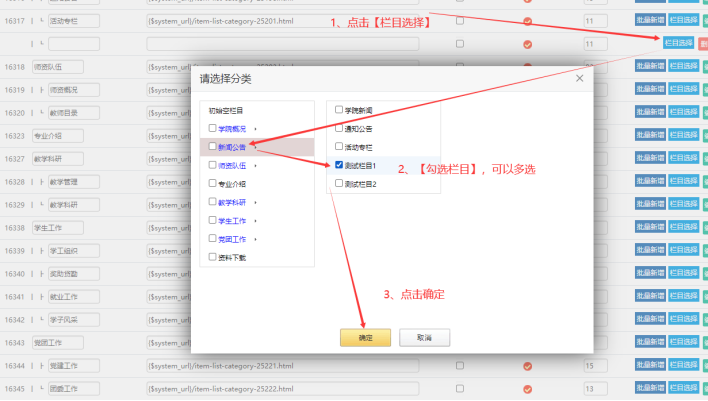Expand the 学生工作 category arrow
This screenshot has width=708, height=401.
coord(255,221)
